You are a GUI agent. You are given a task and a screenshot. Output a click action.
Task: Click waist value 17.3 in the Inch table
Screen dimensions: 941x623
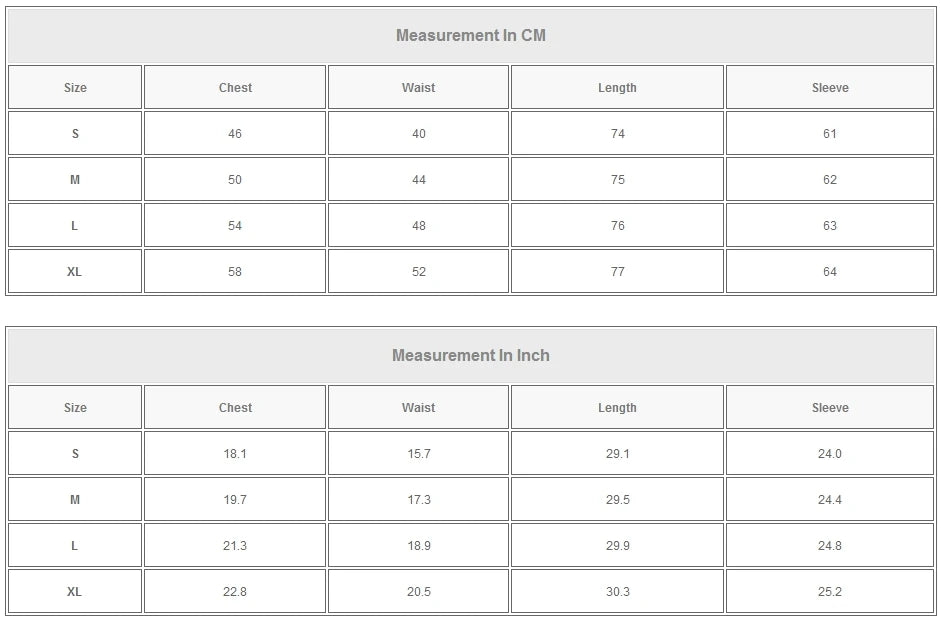pyautogui.click(x=418, y=500)
